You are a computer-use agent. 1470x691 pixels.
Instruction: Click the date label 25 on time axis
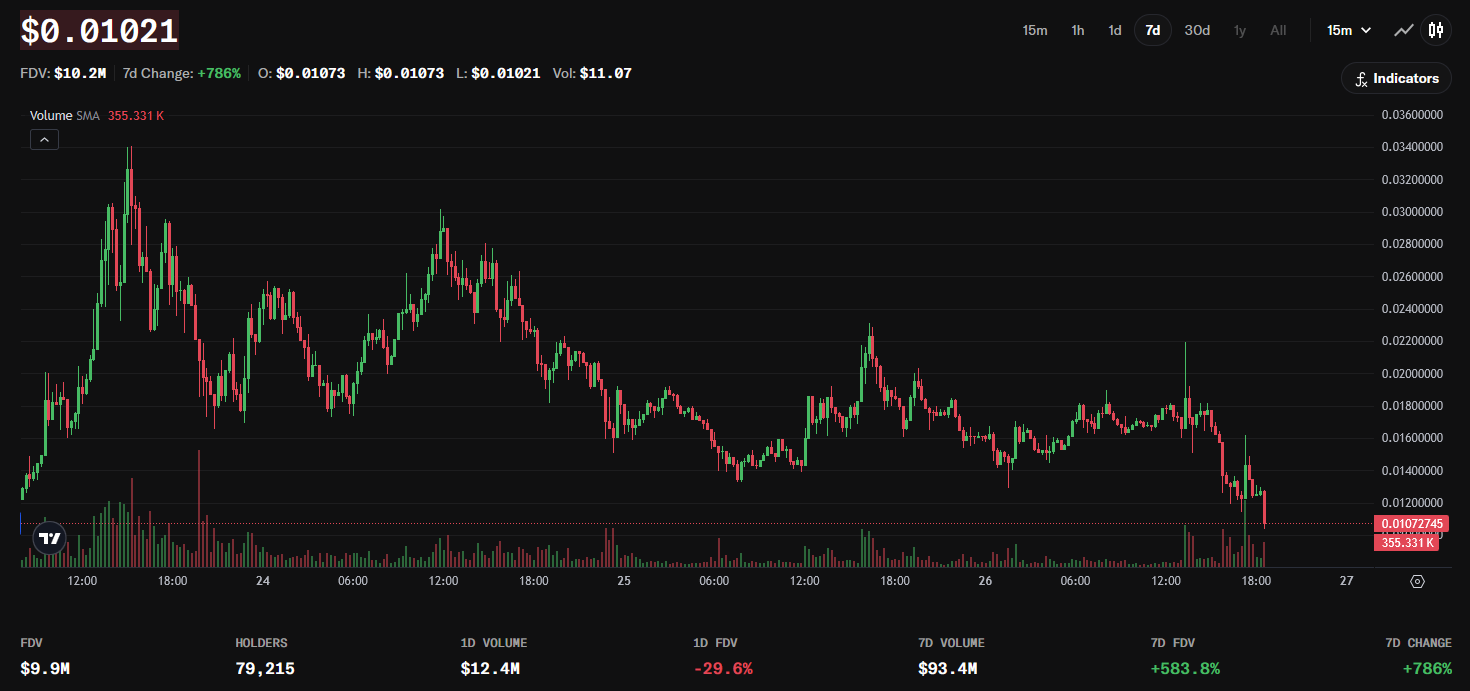(624, 581)
